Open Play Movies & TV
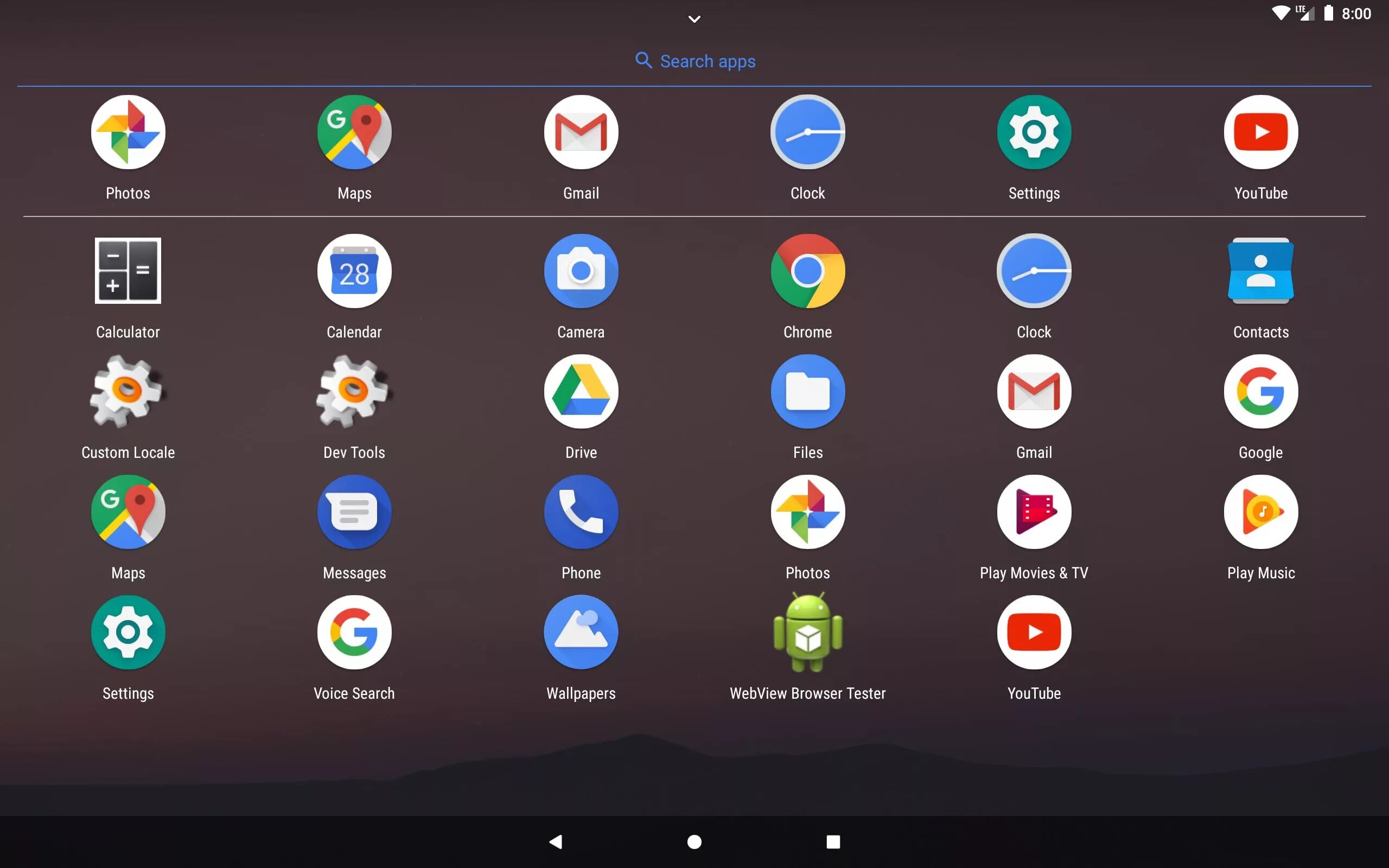Image resolution: width=1389 pixels, height=868 pixels. [1033, 512]
